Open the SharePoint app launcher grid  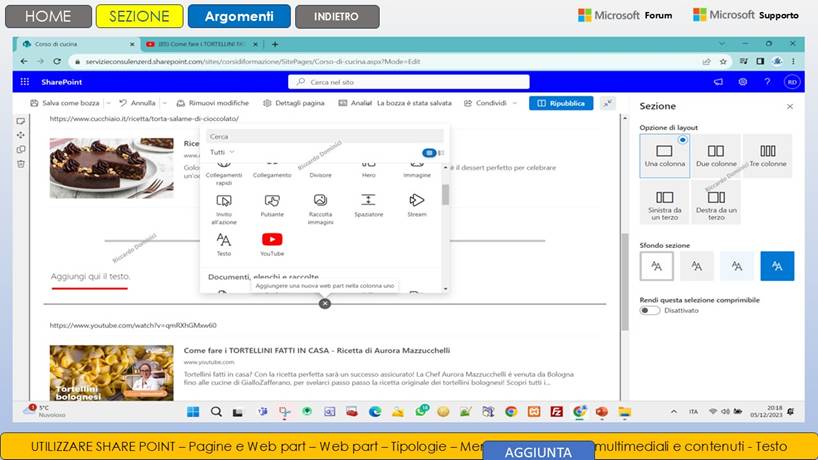(25, 82)
